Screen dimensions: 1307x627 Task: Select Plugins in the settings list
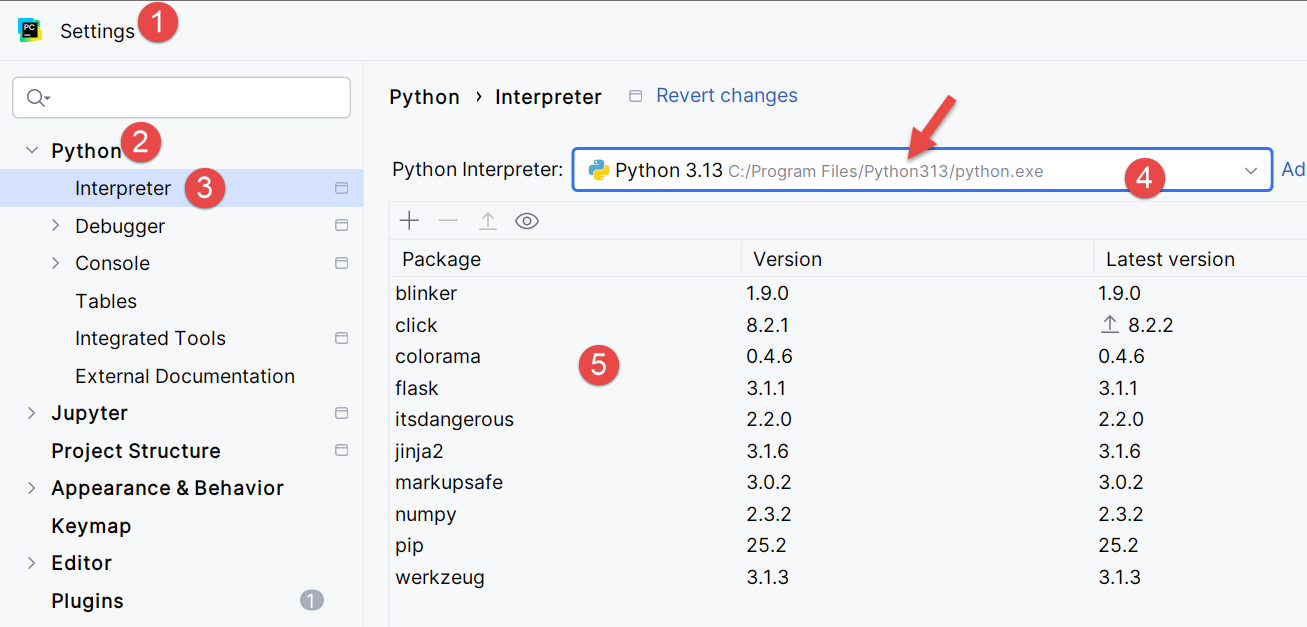(87, 601)
